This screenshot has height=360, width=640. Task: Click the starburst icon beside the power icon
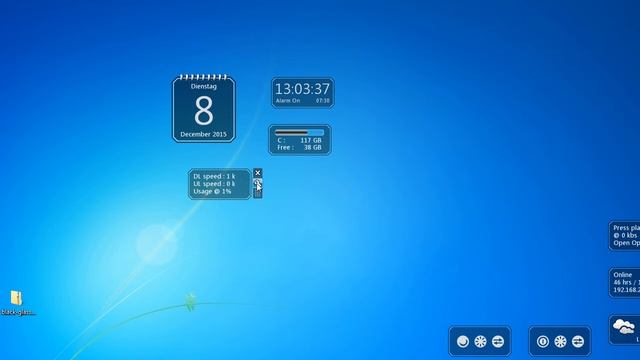click(x=560, y=341)
